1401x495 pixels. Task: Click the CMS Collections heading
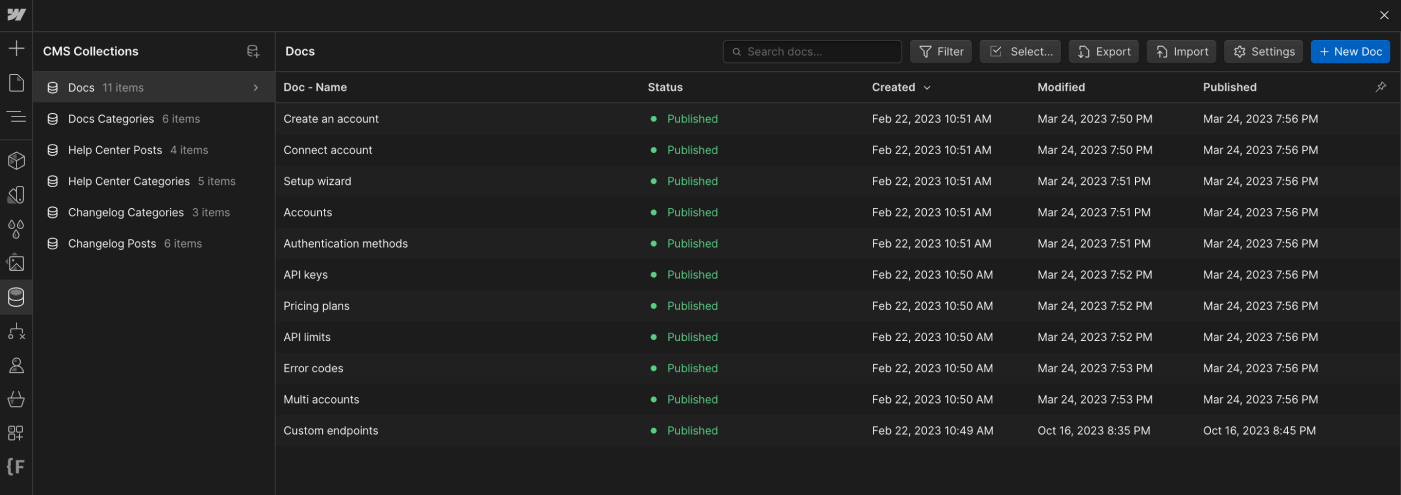tap(91, 51)
